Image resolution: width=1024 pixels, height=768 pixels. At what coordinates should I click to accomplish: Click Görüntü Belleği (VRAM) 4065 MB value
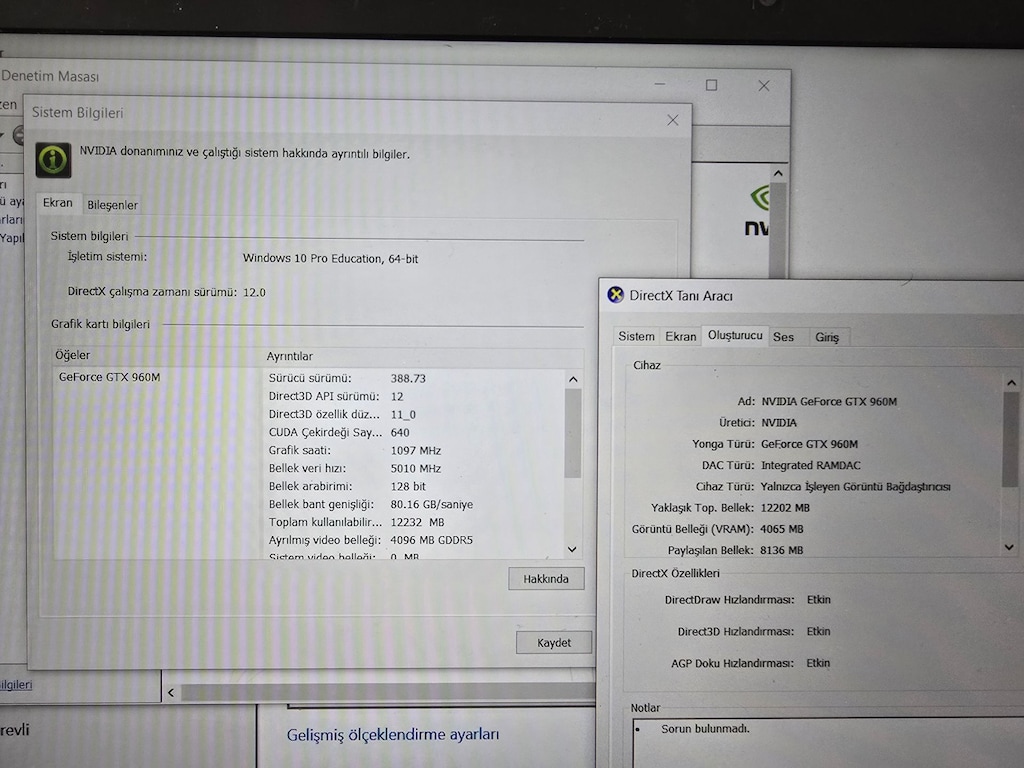coord(782,529)
